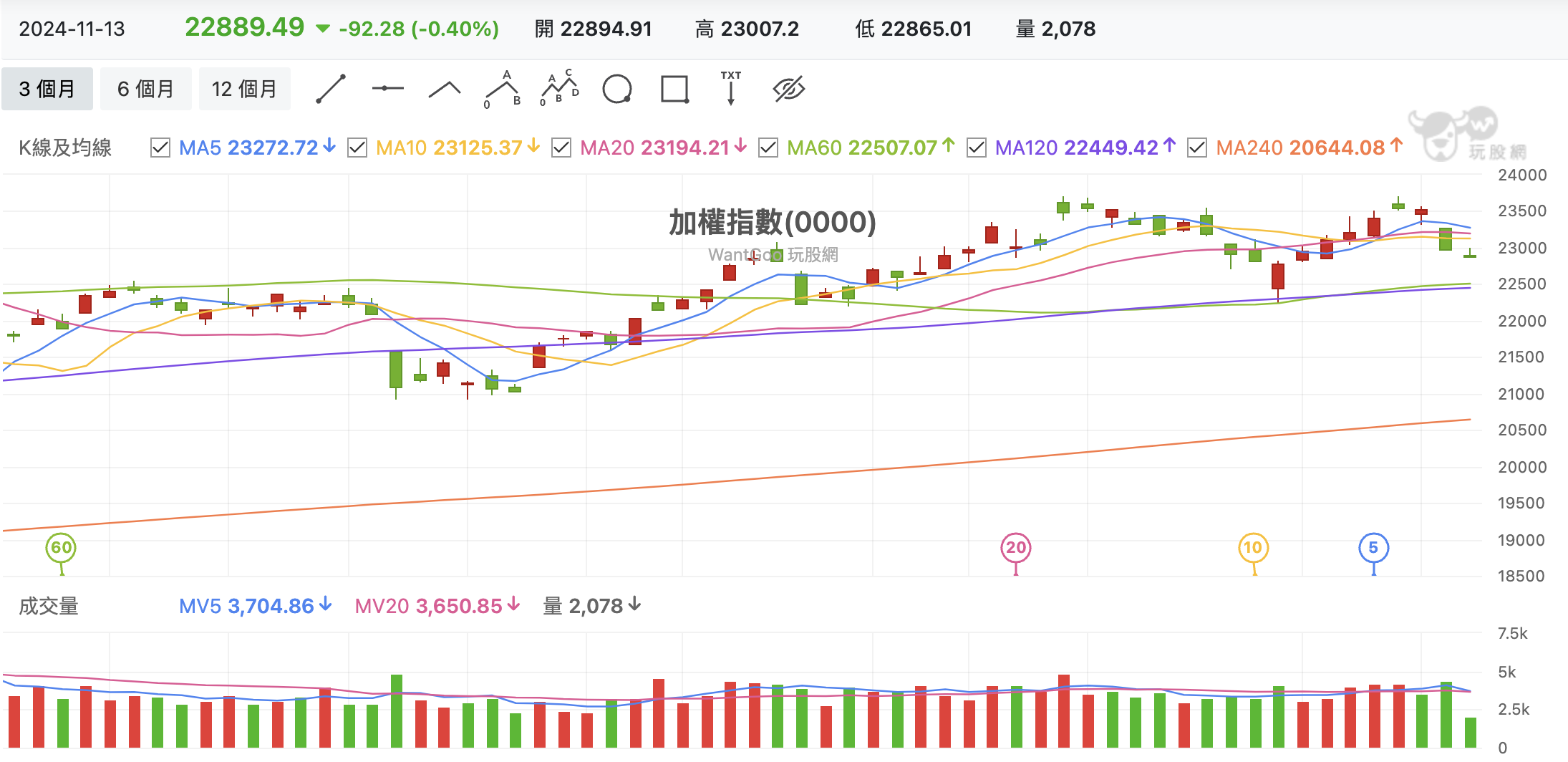
Task: Click the 加權指數(0000) chart title
Action: (x=773, y=222)
